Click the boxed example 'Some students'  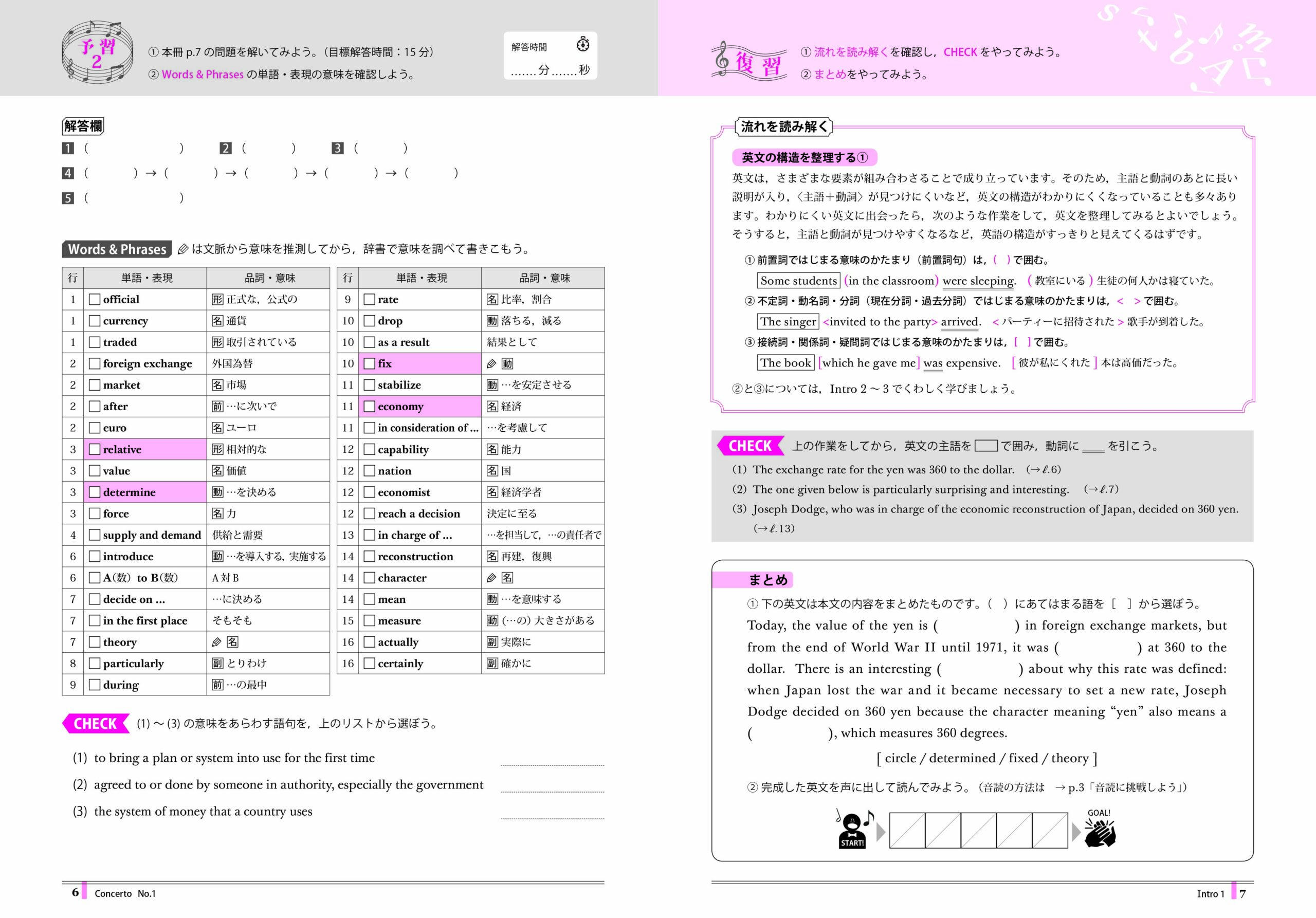point(798,281)
